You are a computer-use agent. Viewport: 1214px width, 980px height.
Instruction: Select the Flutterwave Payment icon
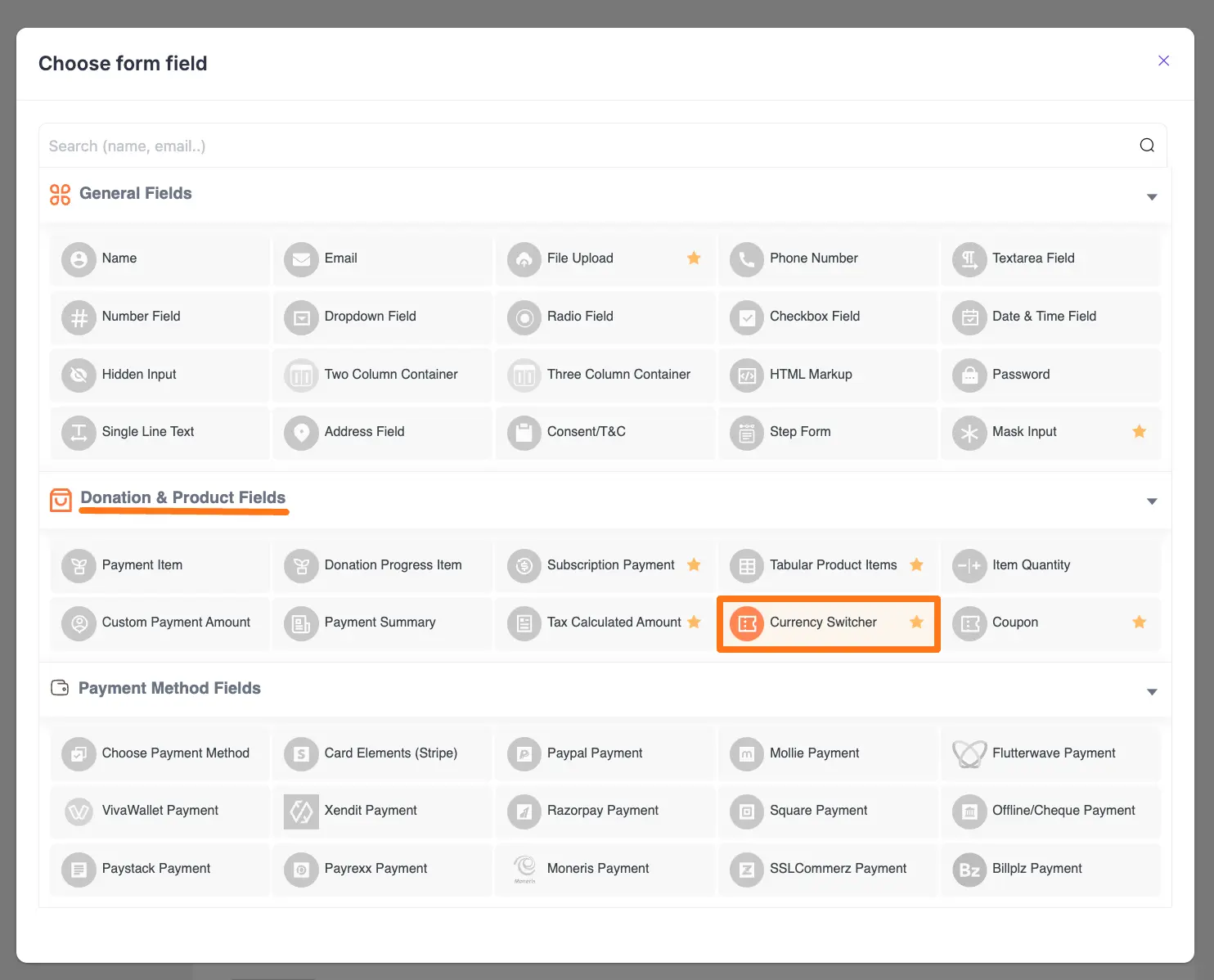[x=969, y=753]
